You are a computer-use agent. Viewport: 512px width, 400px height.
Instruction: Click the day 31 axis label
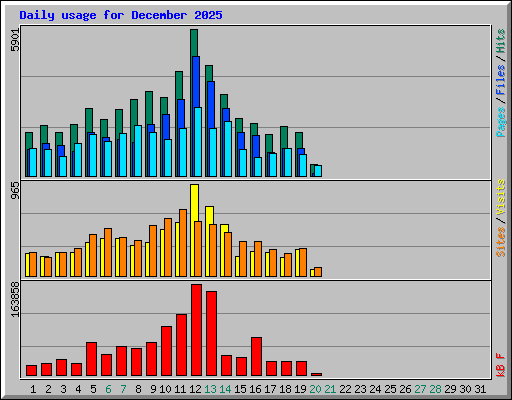pyautogui.click(x=480, y=389)
